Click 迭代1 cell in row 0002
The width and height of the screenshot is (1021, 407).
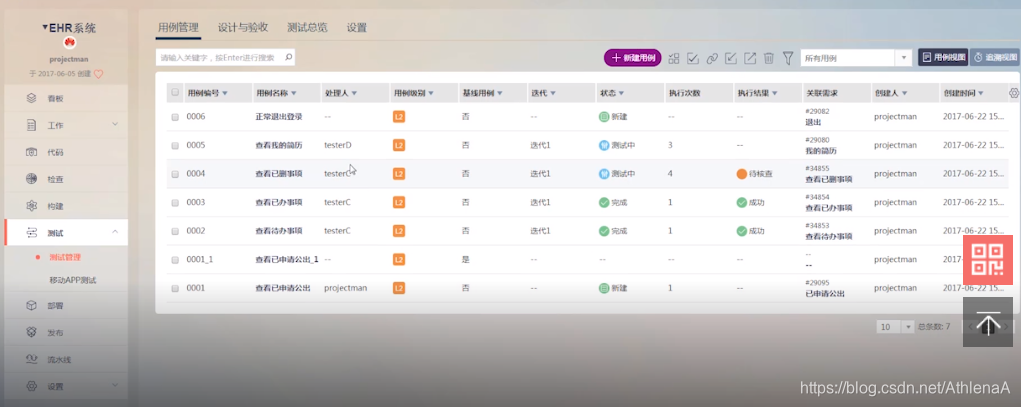[x=540, y=231]
